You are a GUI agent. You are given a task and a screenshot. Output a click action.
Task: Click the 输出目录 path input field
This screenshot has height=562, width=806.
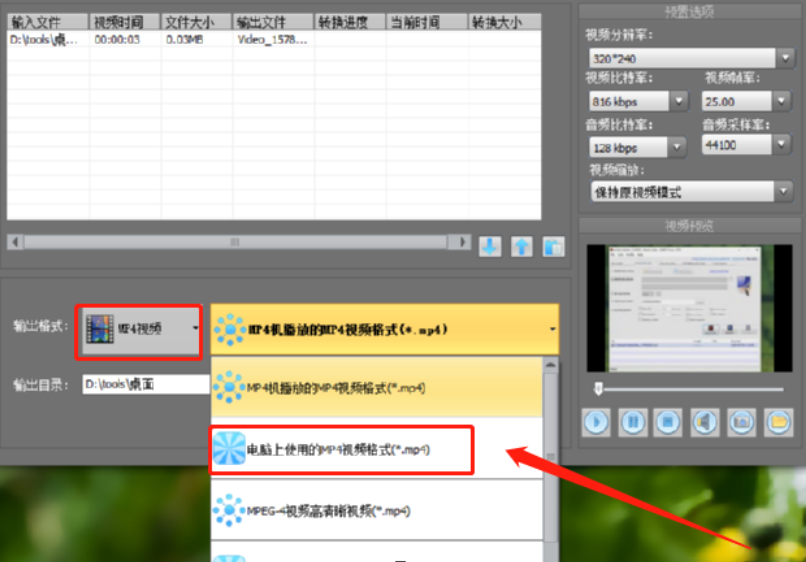pos(146,384)
